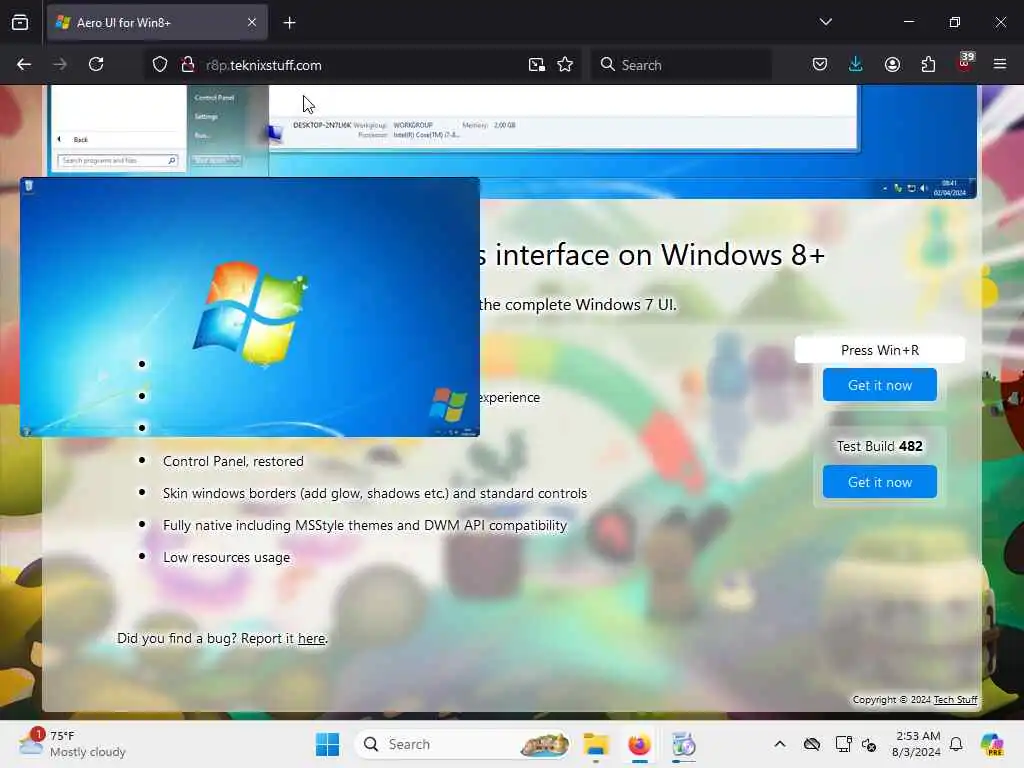This screenshot has height=768, width=1024.
Task: Click the Windows 7 desktop preview image
Action: pos(250,307)
